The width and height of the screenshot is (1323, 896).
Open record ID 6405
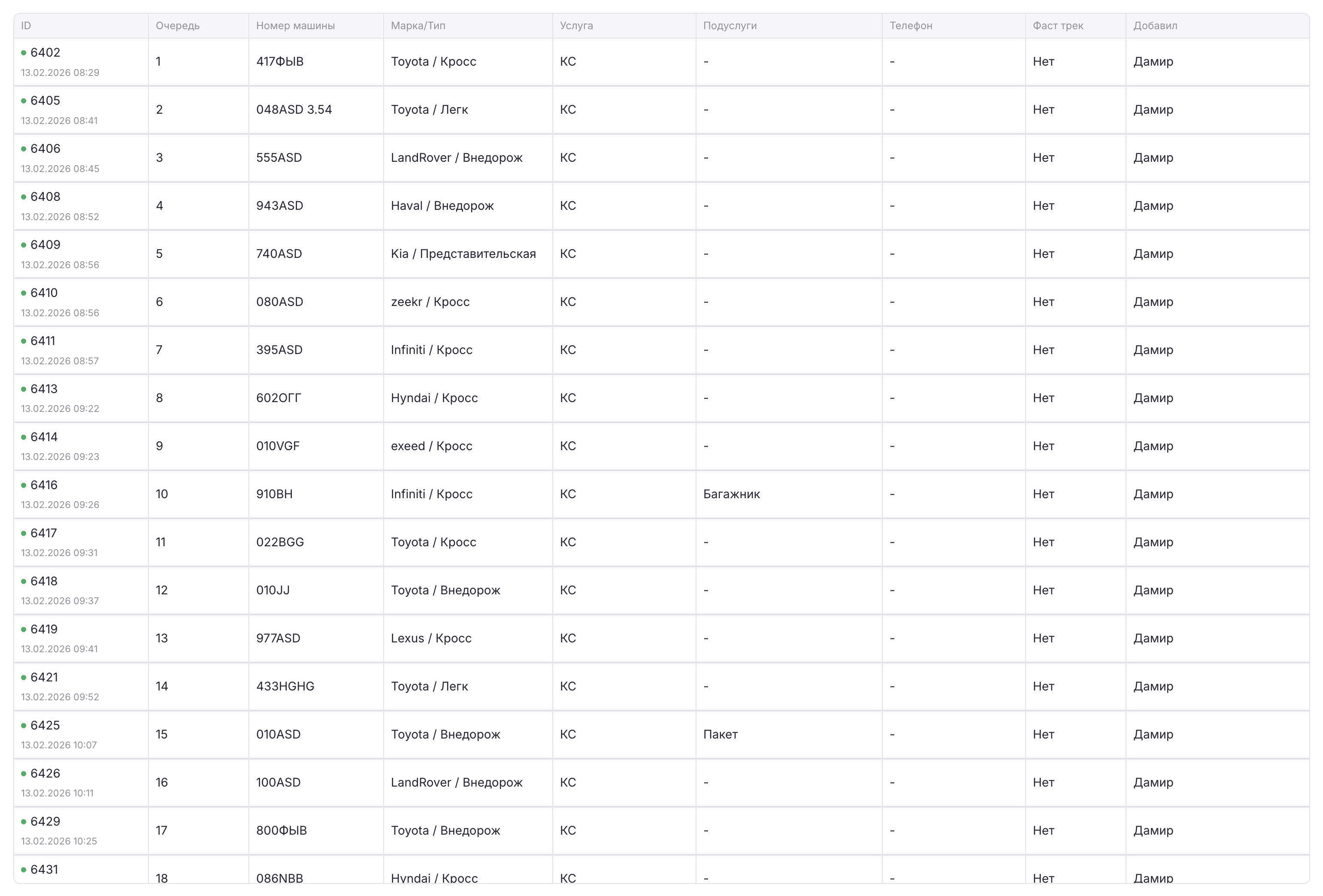(45, 101)
